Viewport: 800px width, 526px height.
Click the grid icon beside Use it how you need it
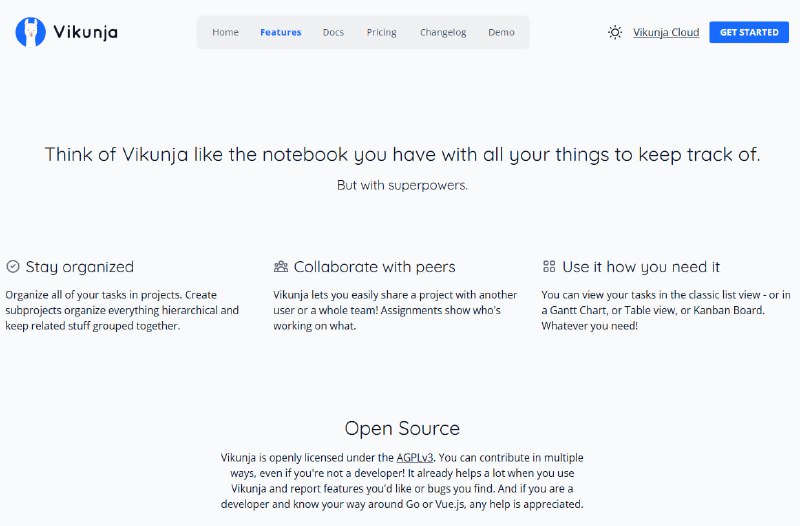(x=549, y=267)
